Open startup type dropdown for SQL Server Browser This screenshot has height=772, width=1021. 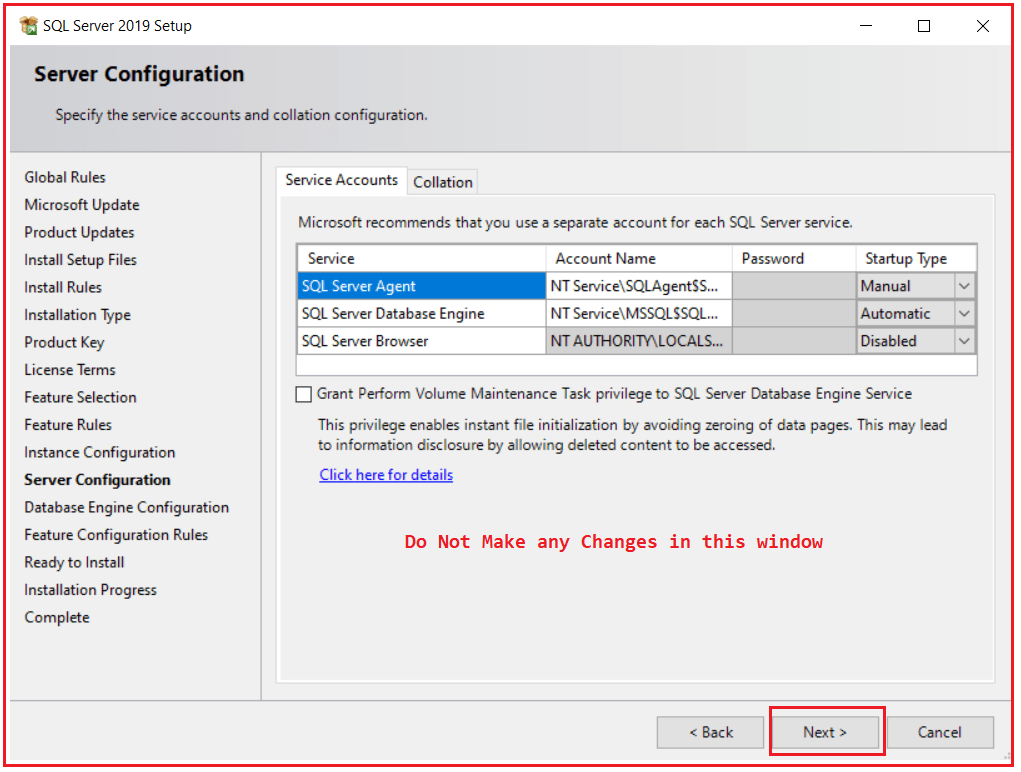pos(964,341)
